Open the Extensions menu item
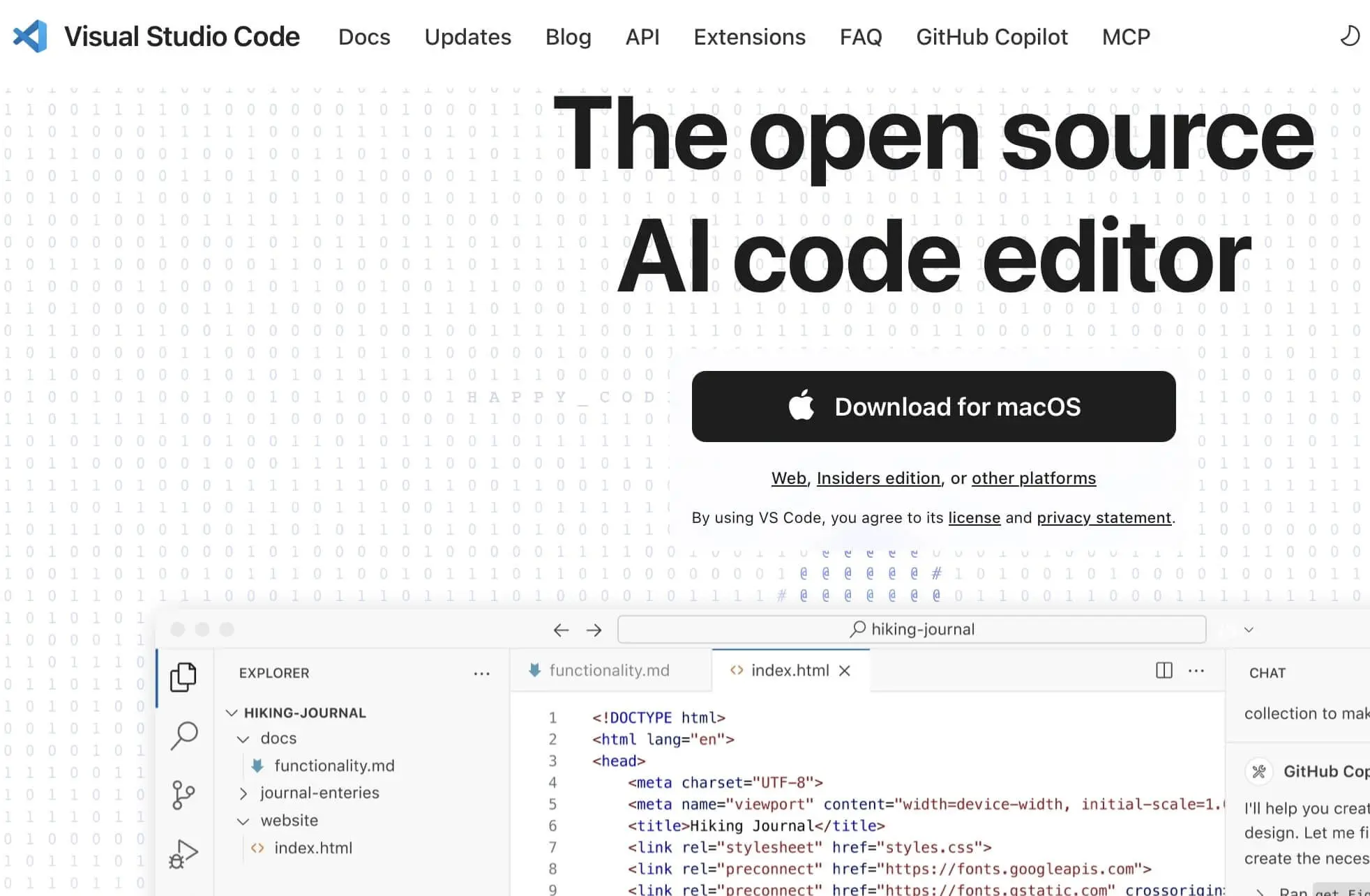The width and height of the screenshot is (1370, 896). pyautogui.click(x=749, y=37)
